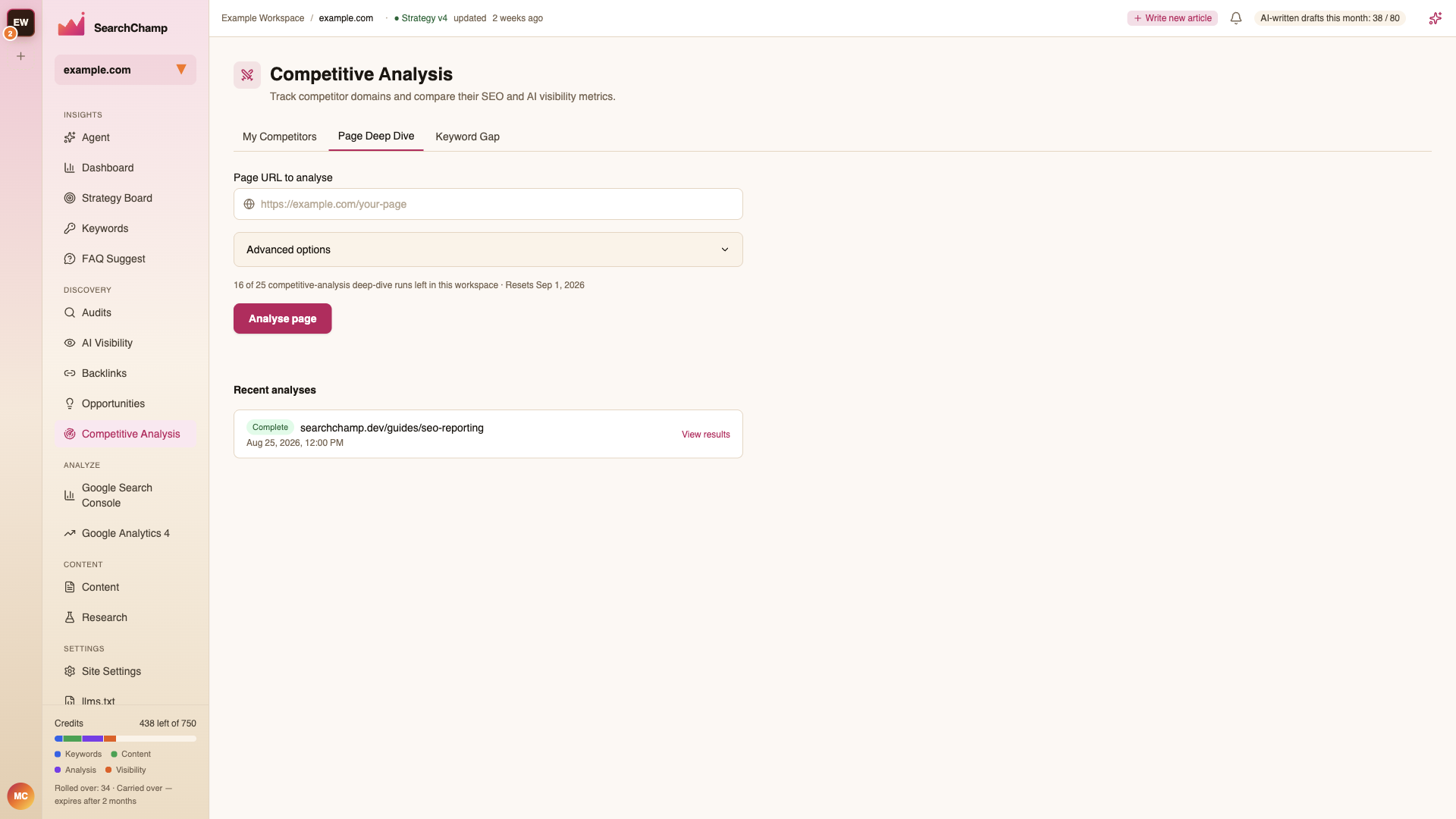Open Google Search Console in the sidebar
The height and width of the screenshot is (819, 1456).
pos(125,495)
